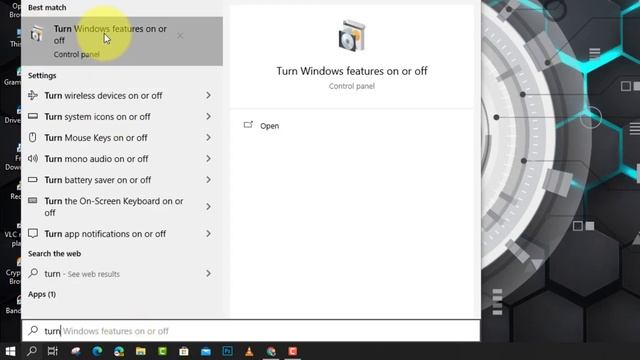Expand Turn system icons on or off

click(209, 116)
